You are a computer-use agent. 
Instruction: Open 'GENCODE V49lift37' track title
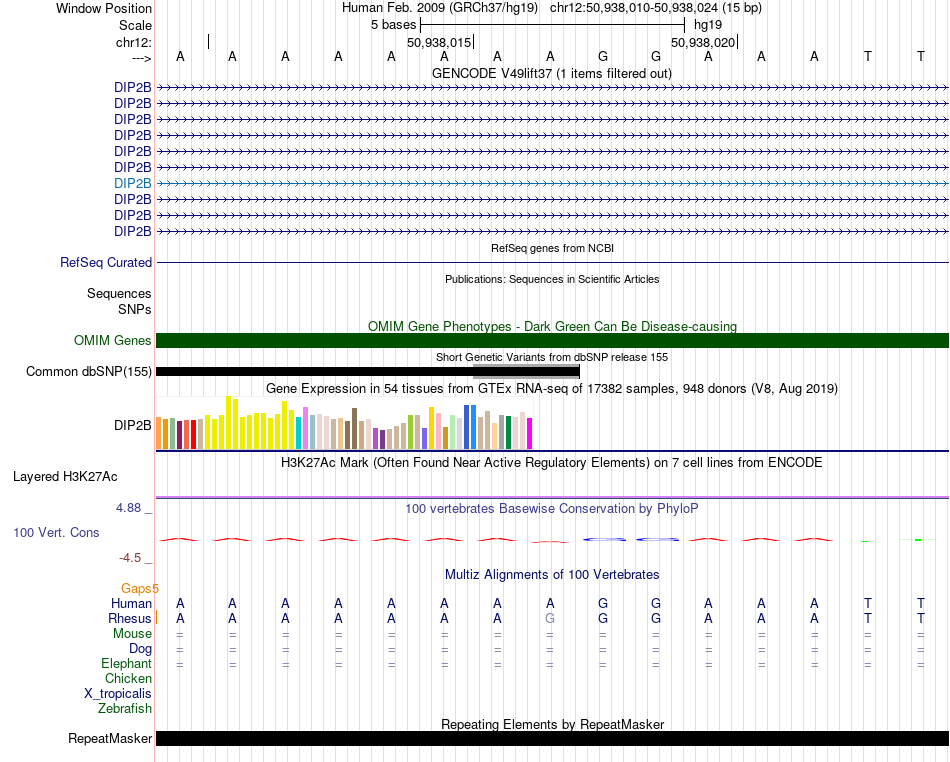(552, 73)
